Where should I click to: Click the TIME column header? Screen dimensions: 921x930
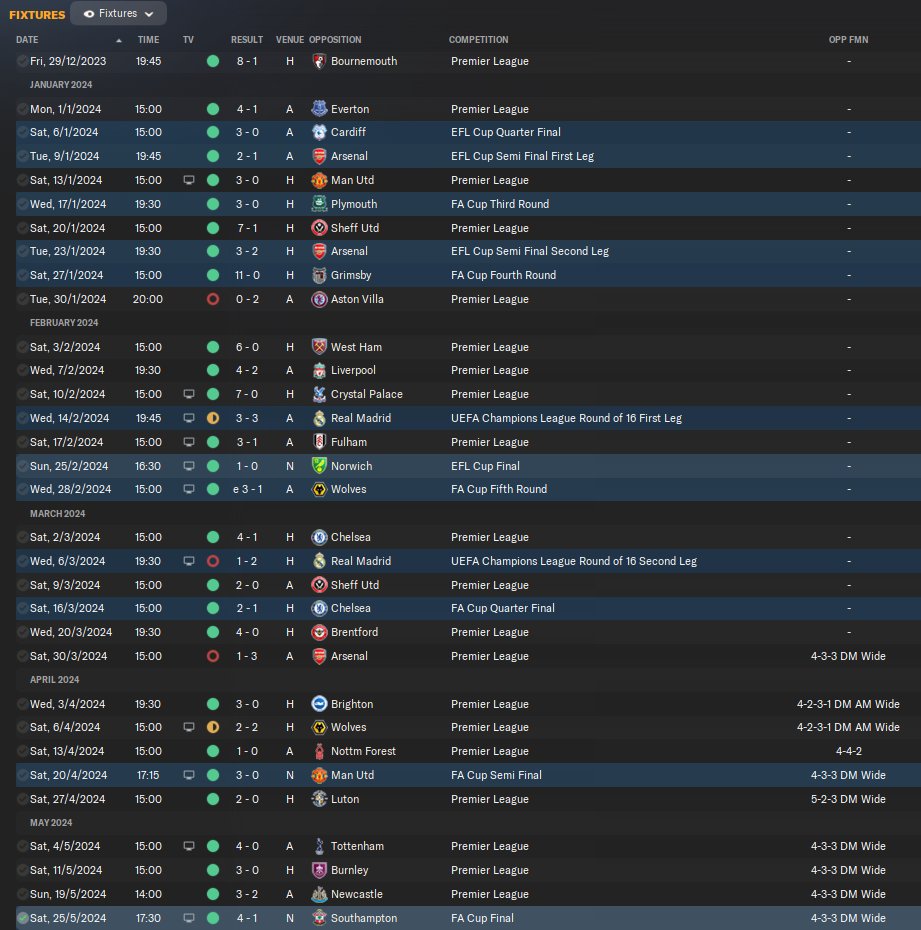[148, 40]
